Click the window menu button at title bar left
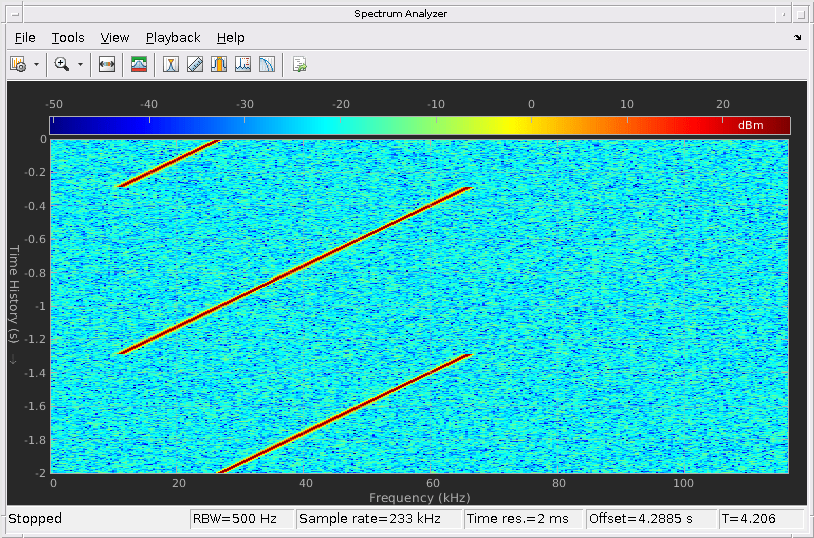This screenshot has height=538, width=814. (15, 14)
